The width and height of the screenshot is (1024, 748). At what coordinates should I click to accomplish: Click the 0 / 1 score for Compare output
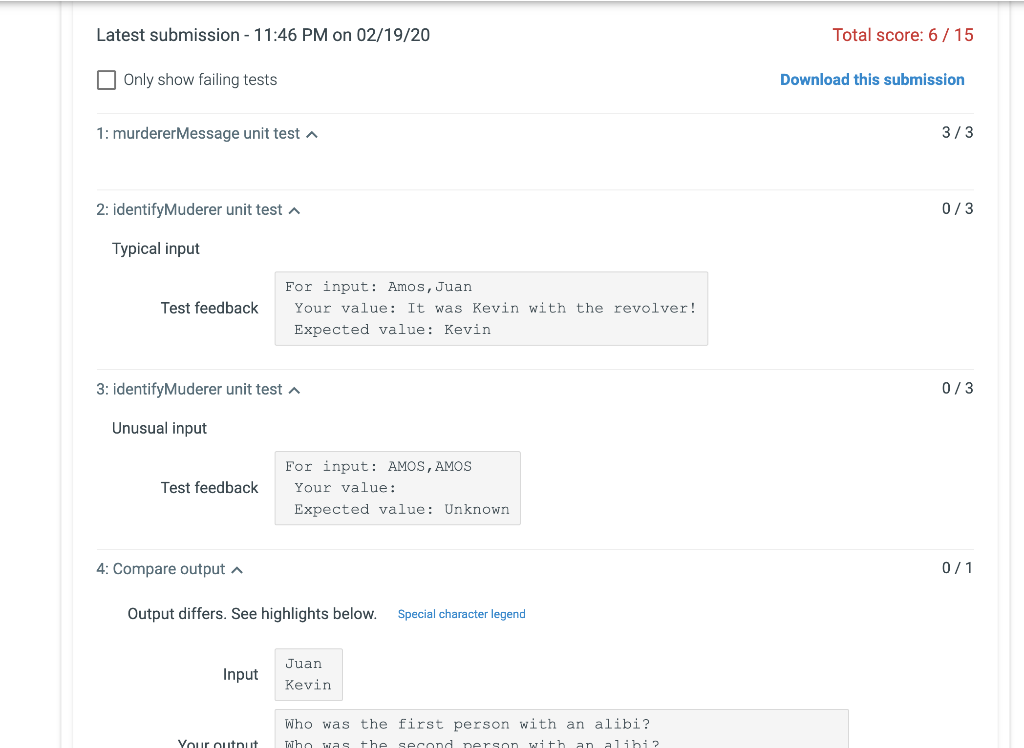(x=957, y=568)
